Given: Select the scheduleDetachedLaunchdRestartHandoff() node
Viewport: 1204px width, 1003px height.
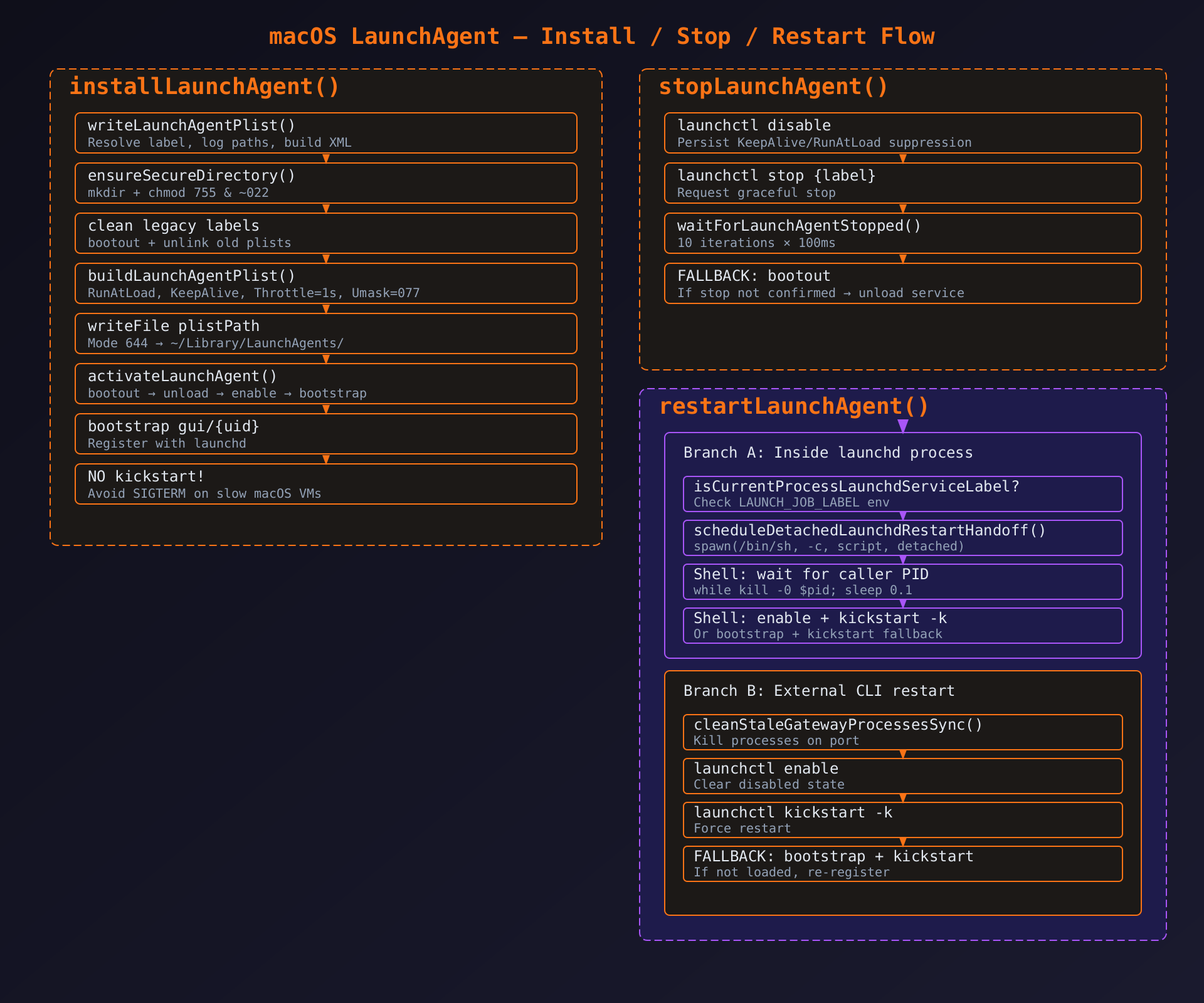Looking at the screenshot, I should point(902,538).
